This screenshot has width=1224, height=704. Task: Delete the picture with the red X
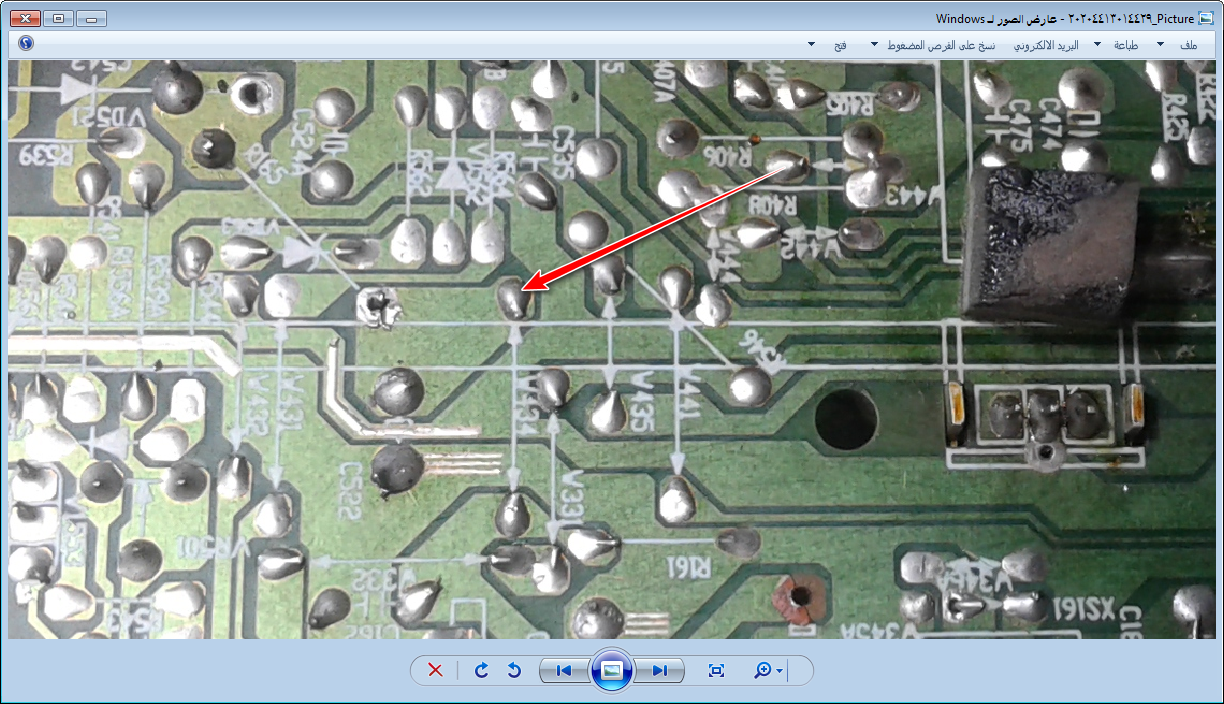[x=435, y=670]
